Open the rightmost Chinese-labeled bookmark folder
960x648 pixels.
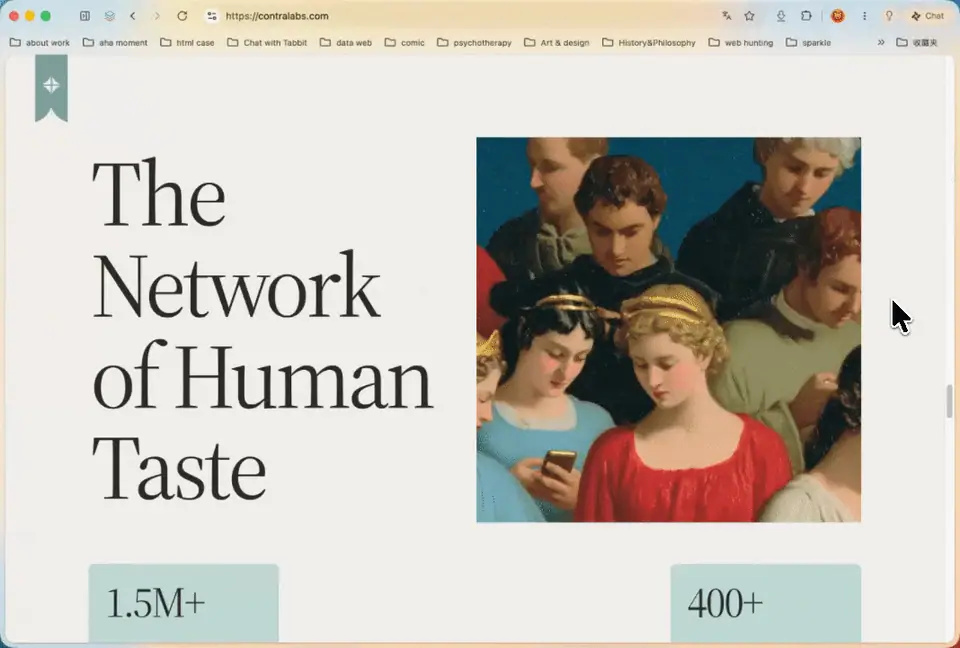tap(917, 42)
